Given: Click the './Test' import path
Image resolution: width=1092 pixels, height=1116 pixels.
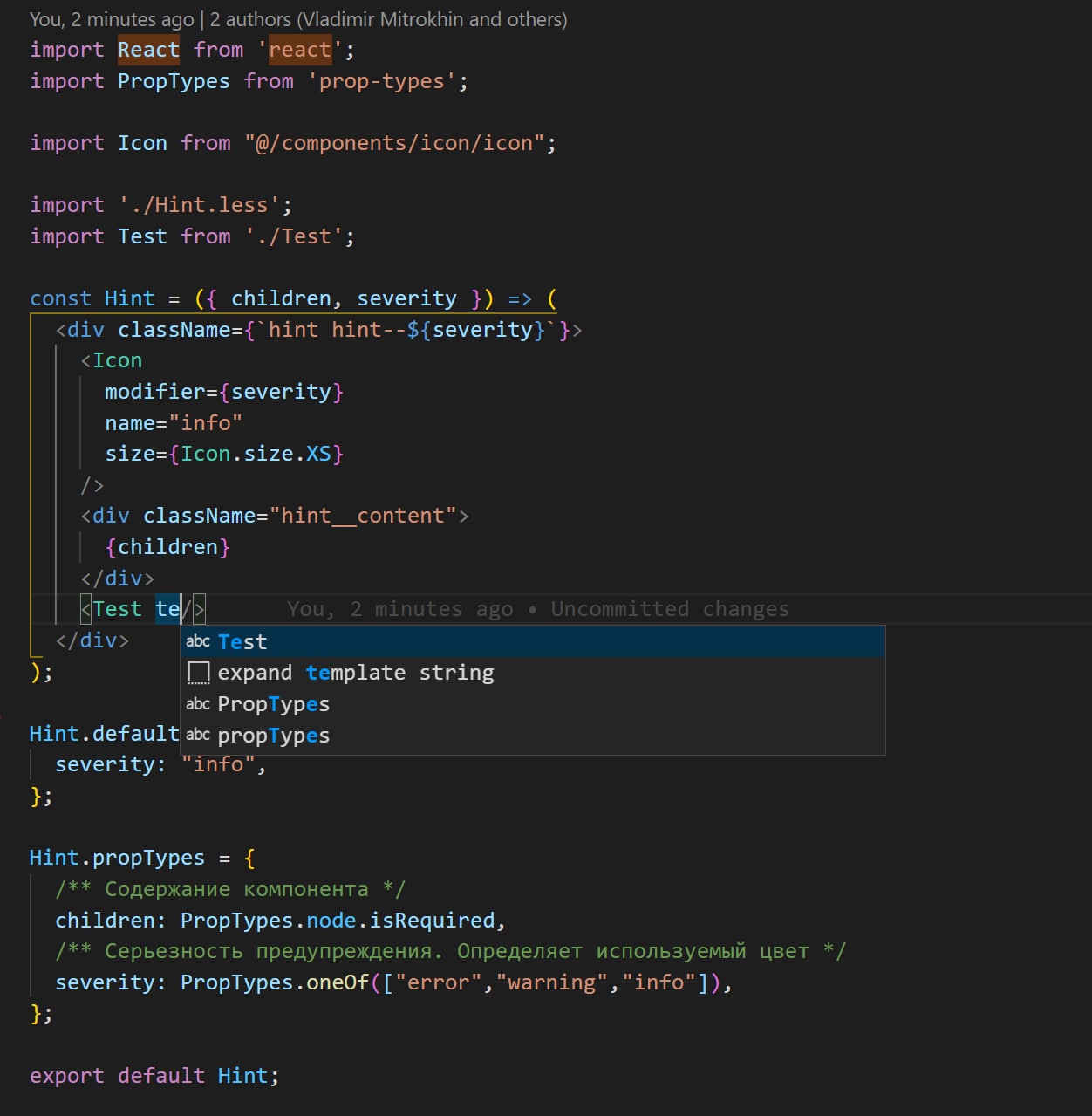Looking at the screenshot, I should pos(294,236).
